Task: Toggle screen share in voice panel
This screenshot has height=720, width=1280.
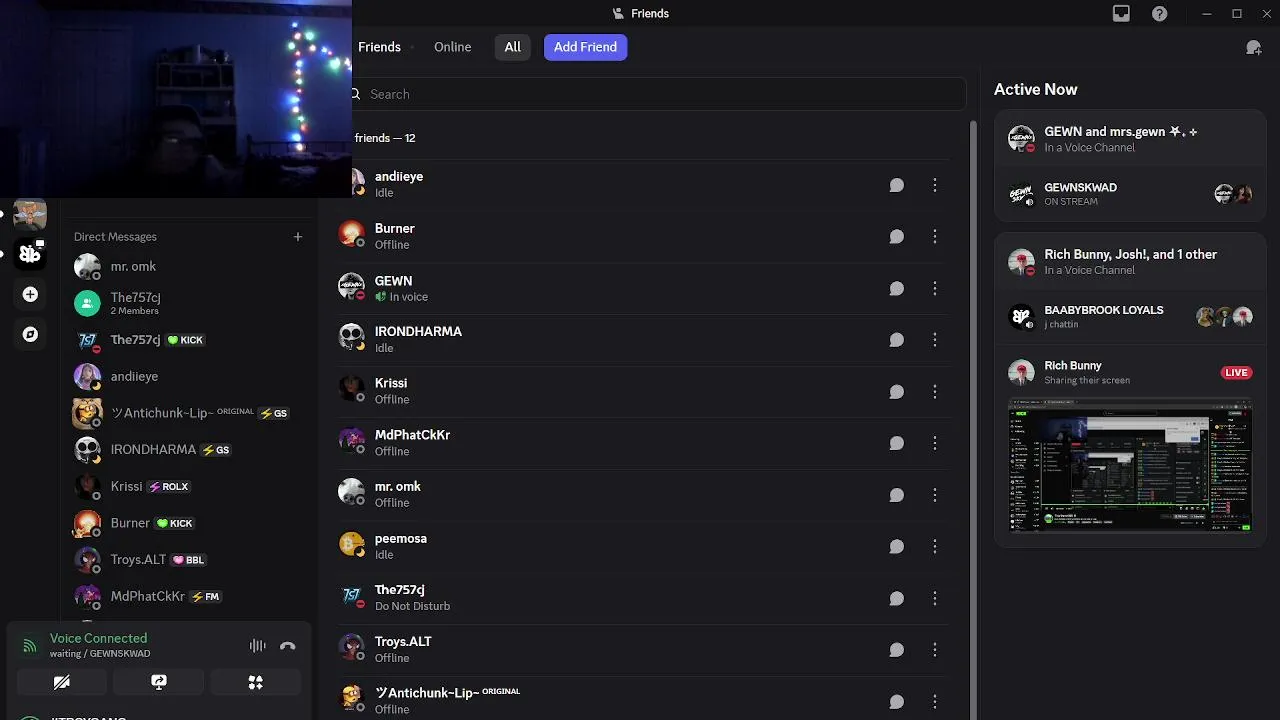Action: click(159, 682)
